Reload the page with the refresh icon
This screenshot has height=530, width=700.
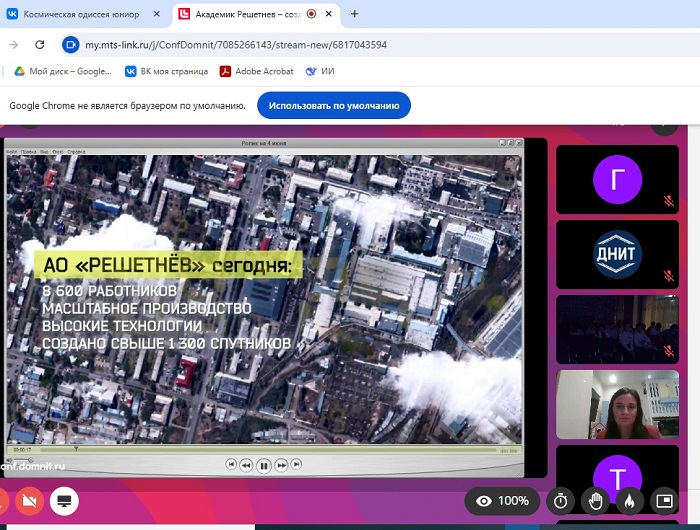(x=40, y=45)
